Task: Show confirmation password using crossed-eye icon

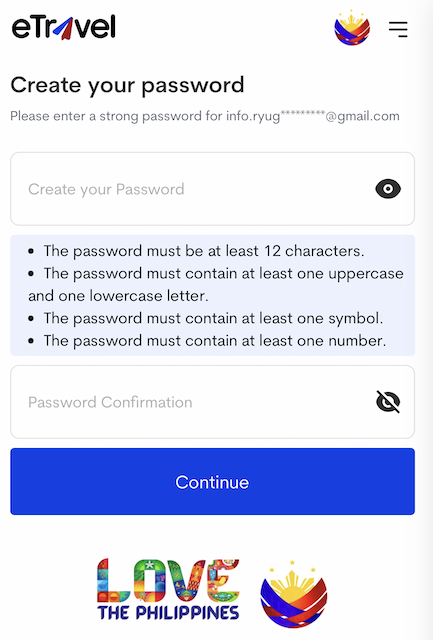Action: pyautogui.click(x=388, y=402)
